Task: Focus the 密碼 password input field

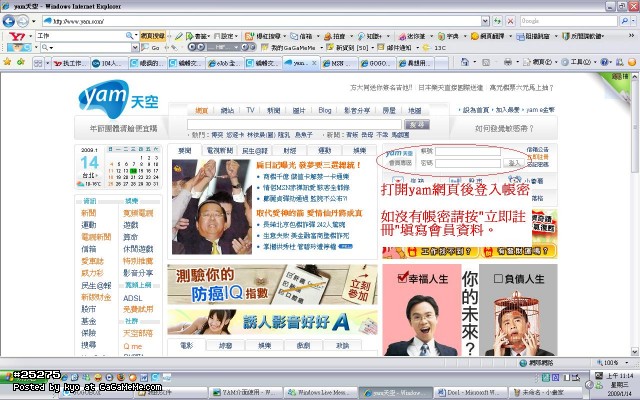Action: pos(468,163)
